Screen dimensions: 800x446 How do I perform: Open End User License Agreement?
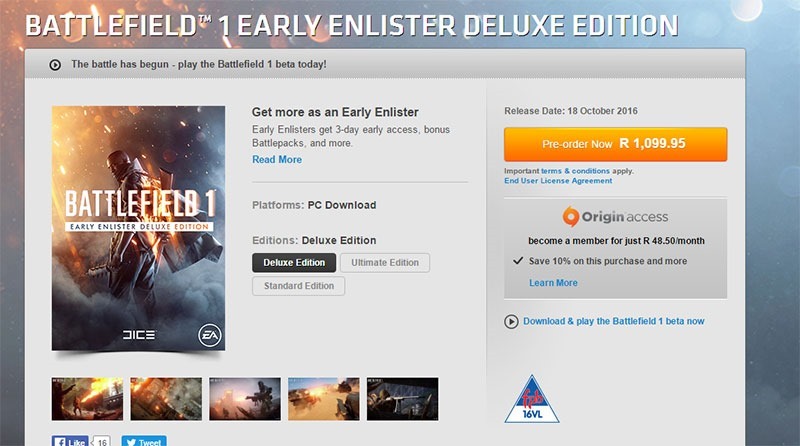(558, 181)
